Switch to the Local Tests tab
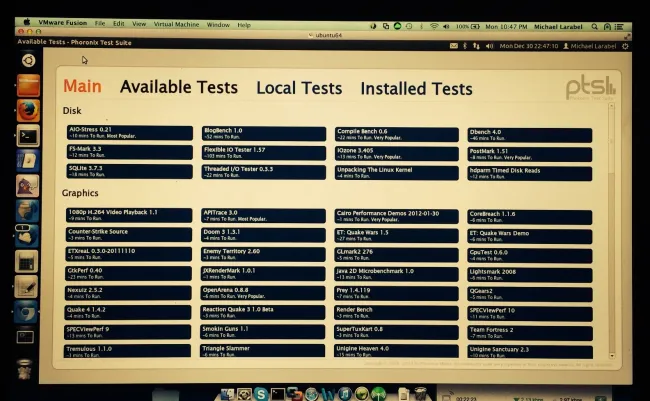The image size is (650, 401). pyautogui.click(x=299, y=88)
